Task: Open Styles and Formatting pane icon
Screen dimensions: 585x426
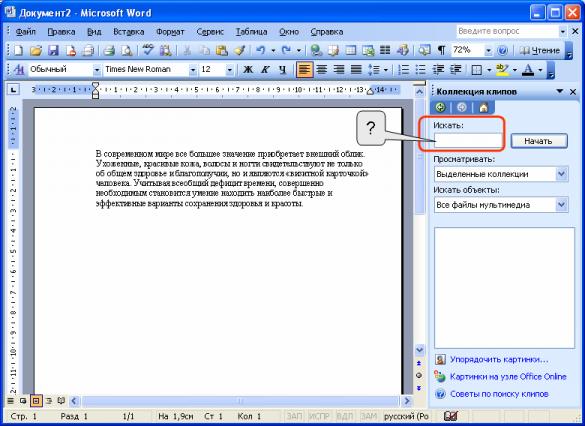Action: pos(19,70)
